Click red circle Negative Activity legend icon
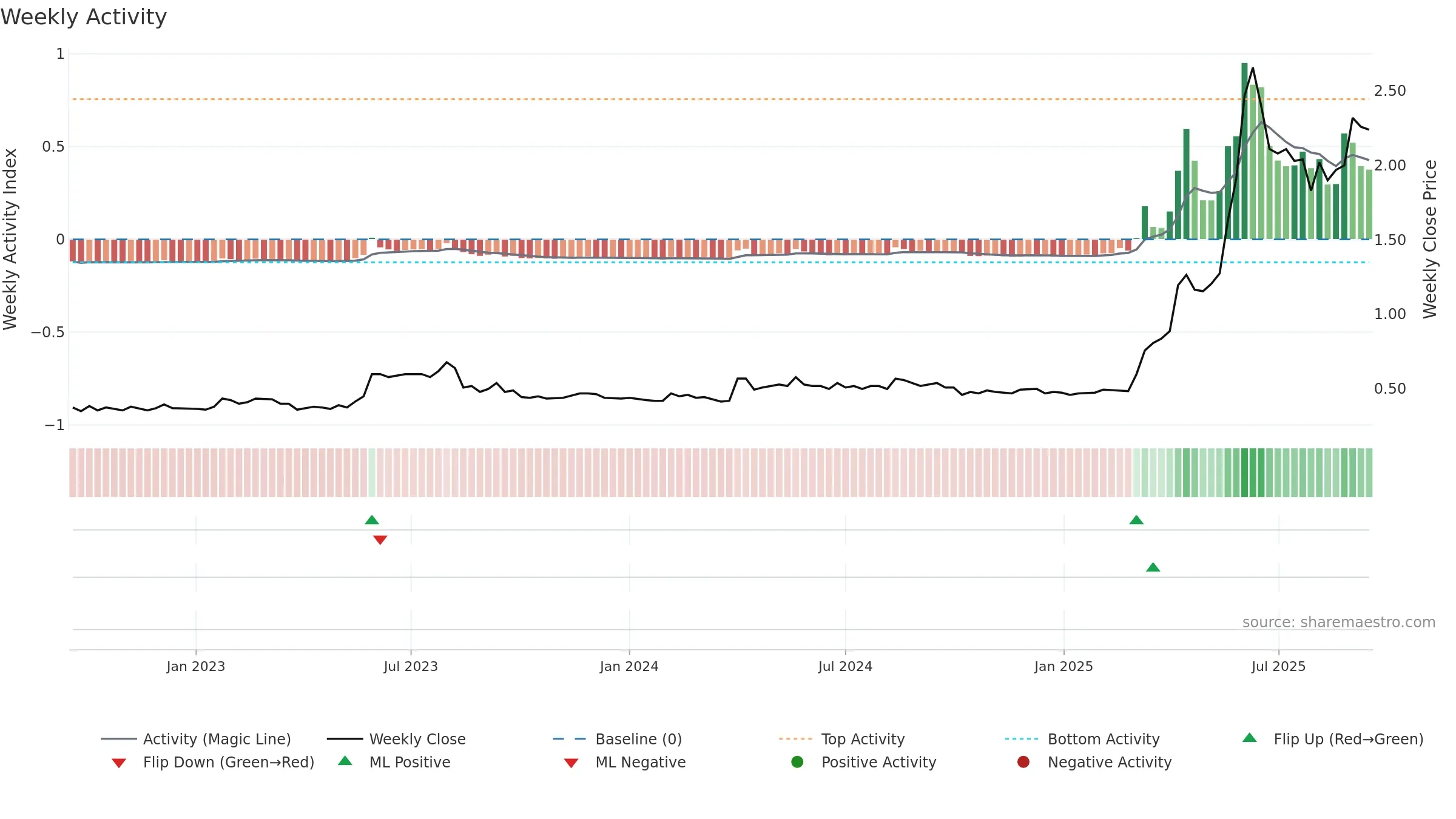1456x819 pixels. pyautogui.click(x=1023, y=762)
